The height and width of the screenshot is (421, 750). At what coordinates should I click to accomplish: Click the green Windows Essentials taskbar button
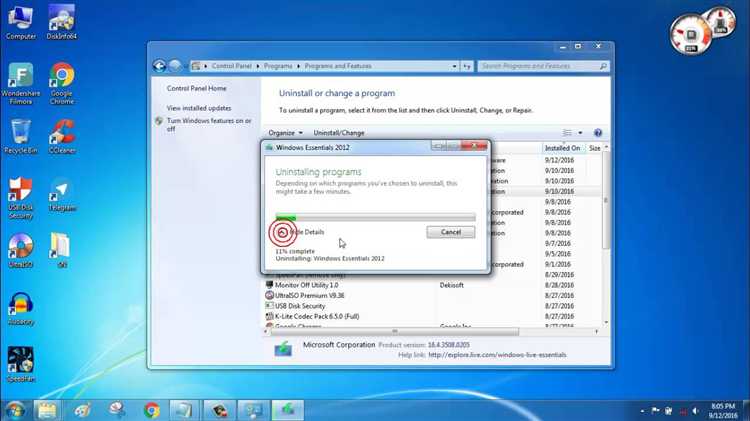click(x=287, y=410)
